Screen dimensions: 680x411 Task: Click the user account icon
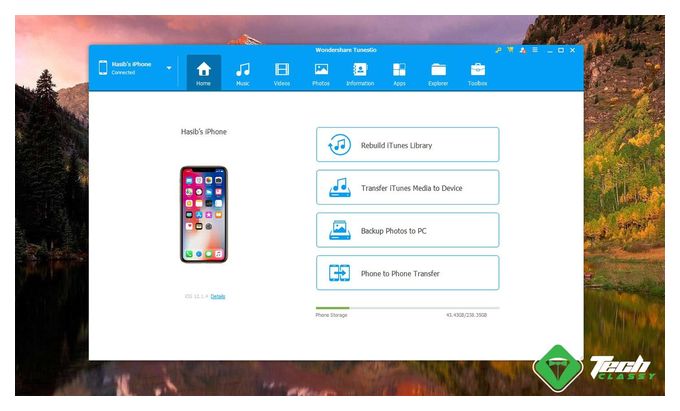[x=523, y=50]
